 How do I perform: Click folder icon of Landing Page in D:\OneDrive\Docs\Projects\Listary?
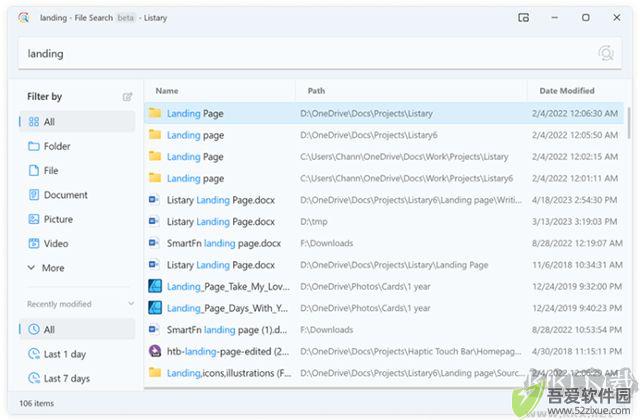coord(155,113)
